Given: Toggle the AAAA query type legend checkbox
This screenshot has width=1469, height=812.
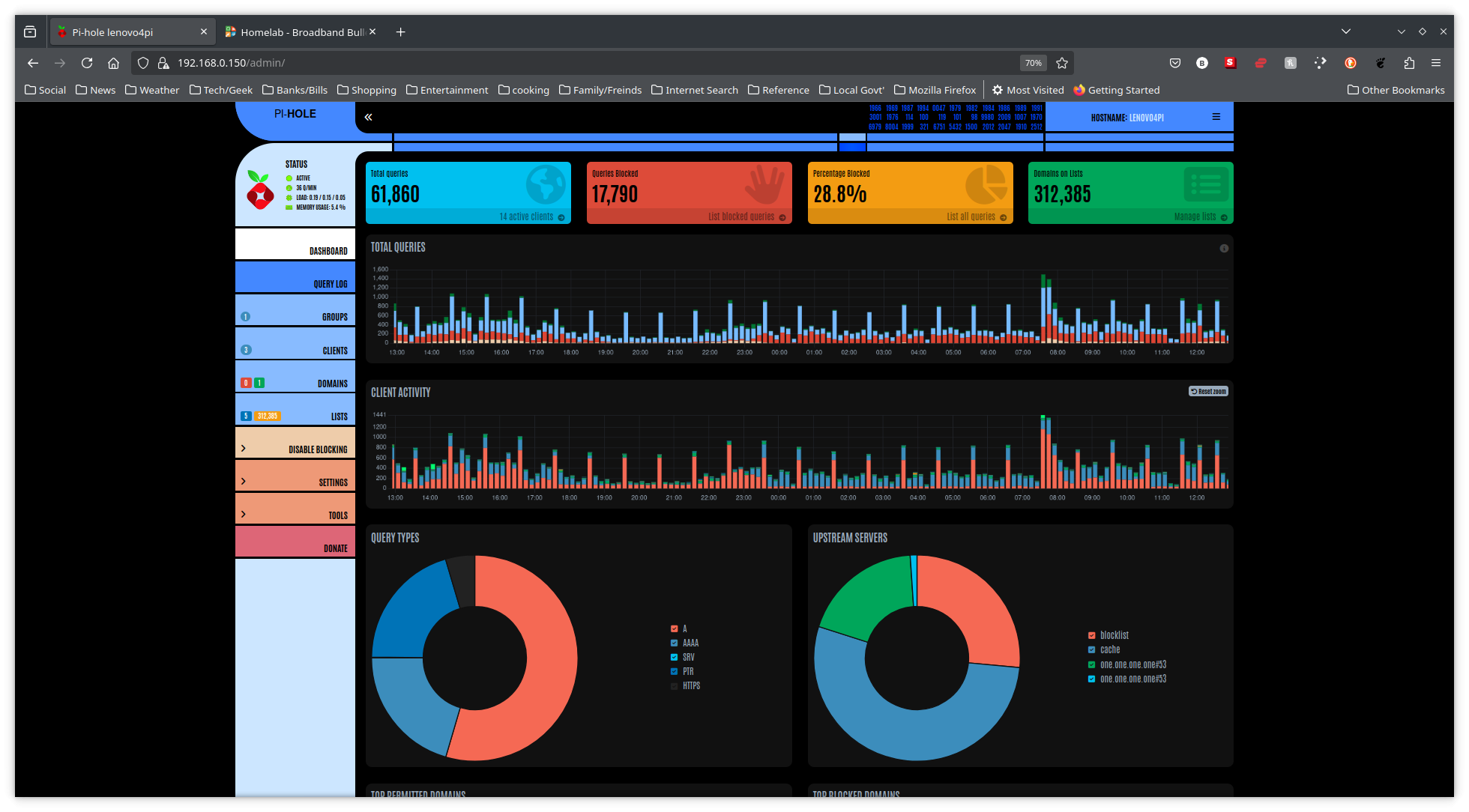Looking at the screenshot, I should click(x=674, y=643).
